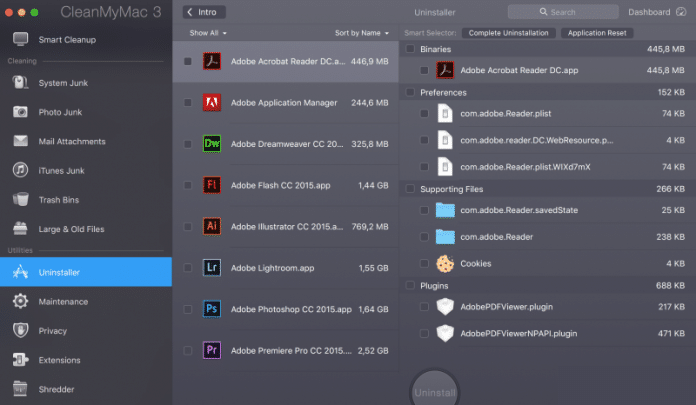Open the Uninstaller module in sidebar

[86, 272]
